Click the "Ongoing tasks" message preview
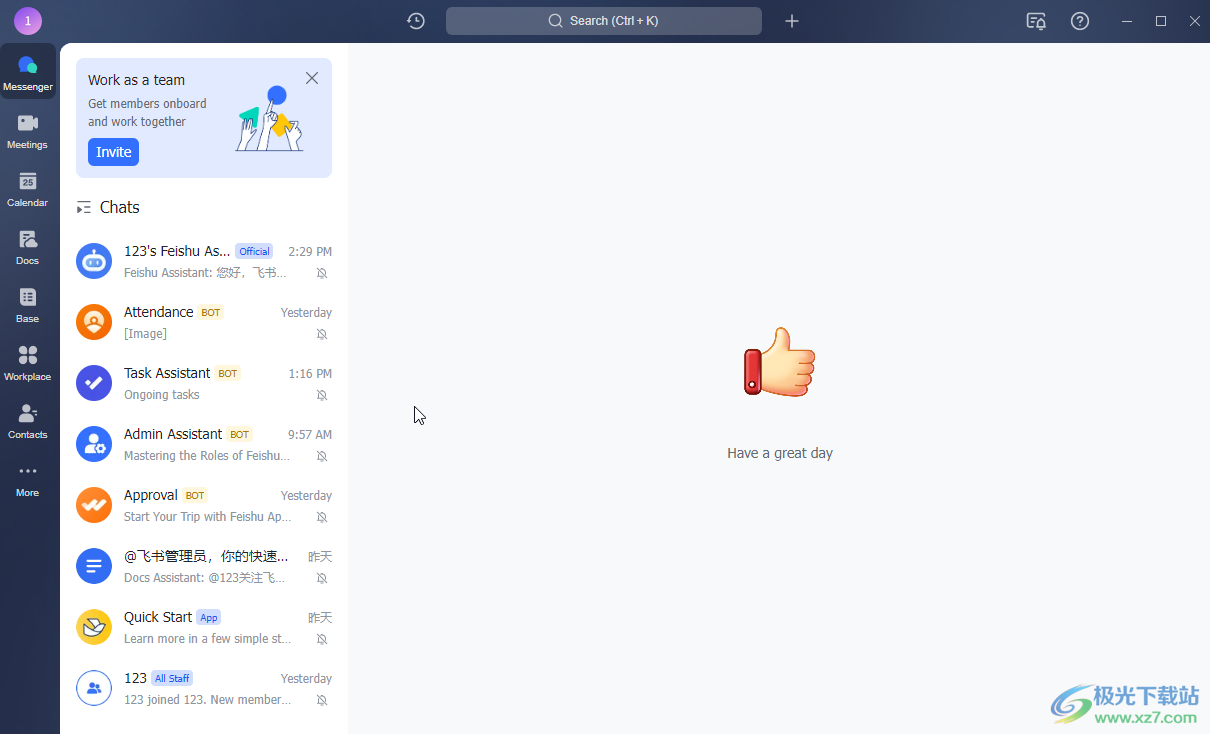The width and height of the screenshot is (1210, 734). (161, 395)
